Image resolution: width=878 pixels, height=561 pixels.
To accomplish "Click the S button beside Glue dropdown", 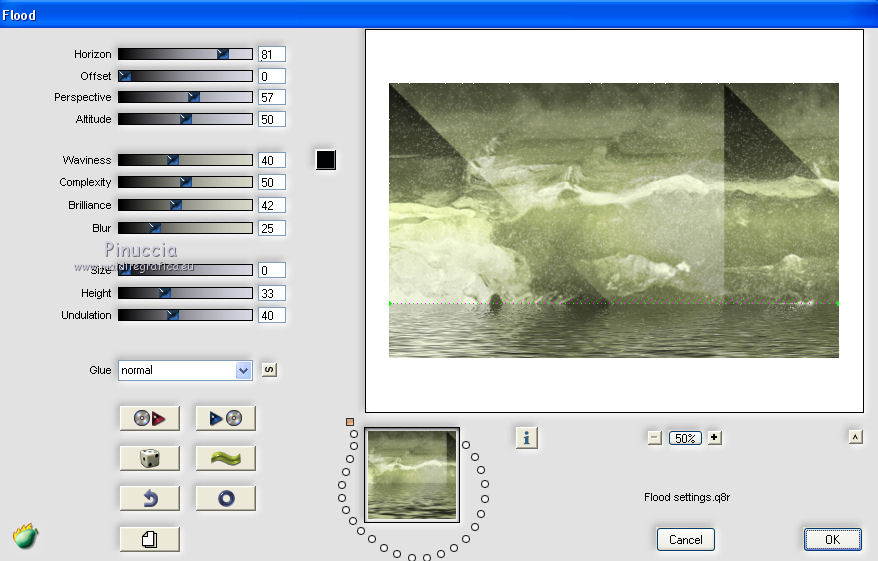I will point(269,370).
